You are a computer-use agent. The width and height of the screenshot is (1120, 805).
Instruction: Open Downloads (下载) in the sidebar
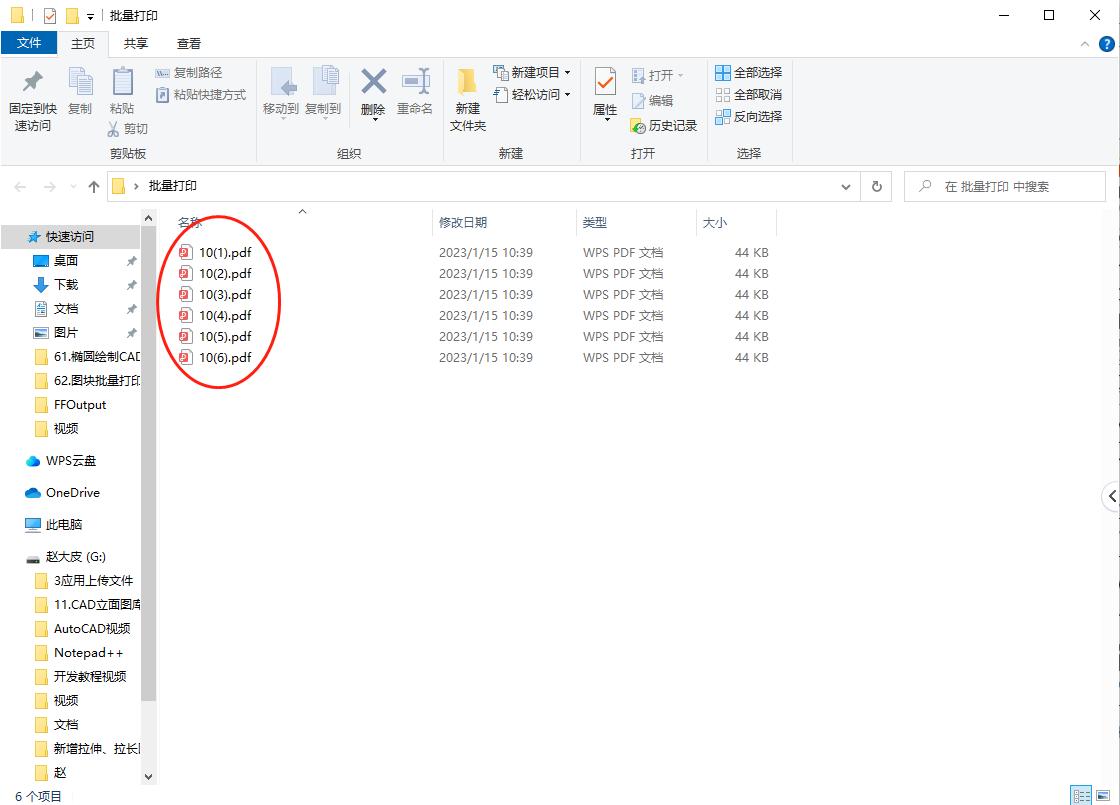tap(66, 284)
